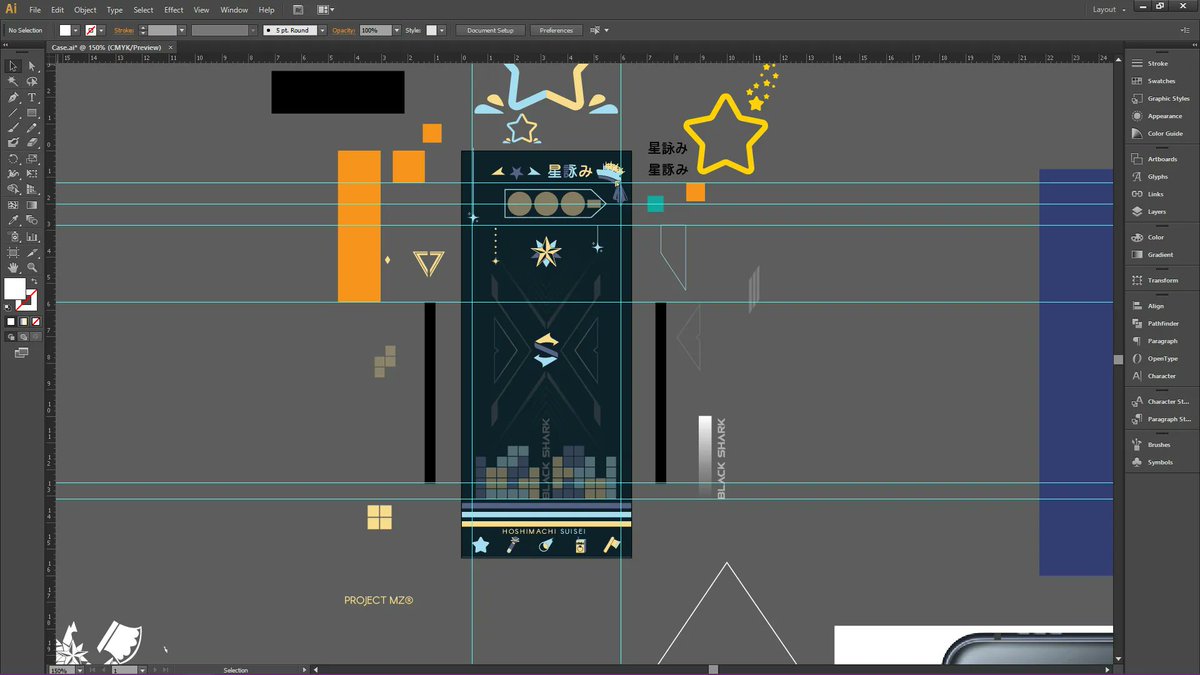Select the Column Graph tool
Screen dimensions: 1200x675
pyautogui.click(x=32, y=237)
